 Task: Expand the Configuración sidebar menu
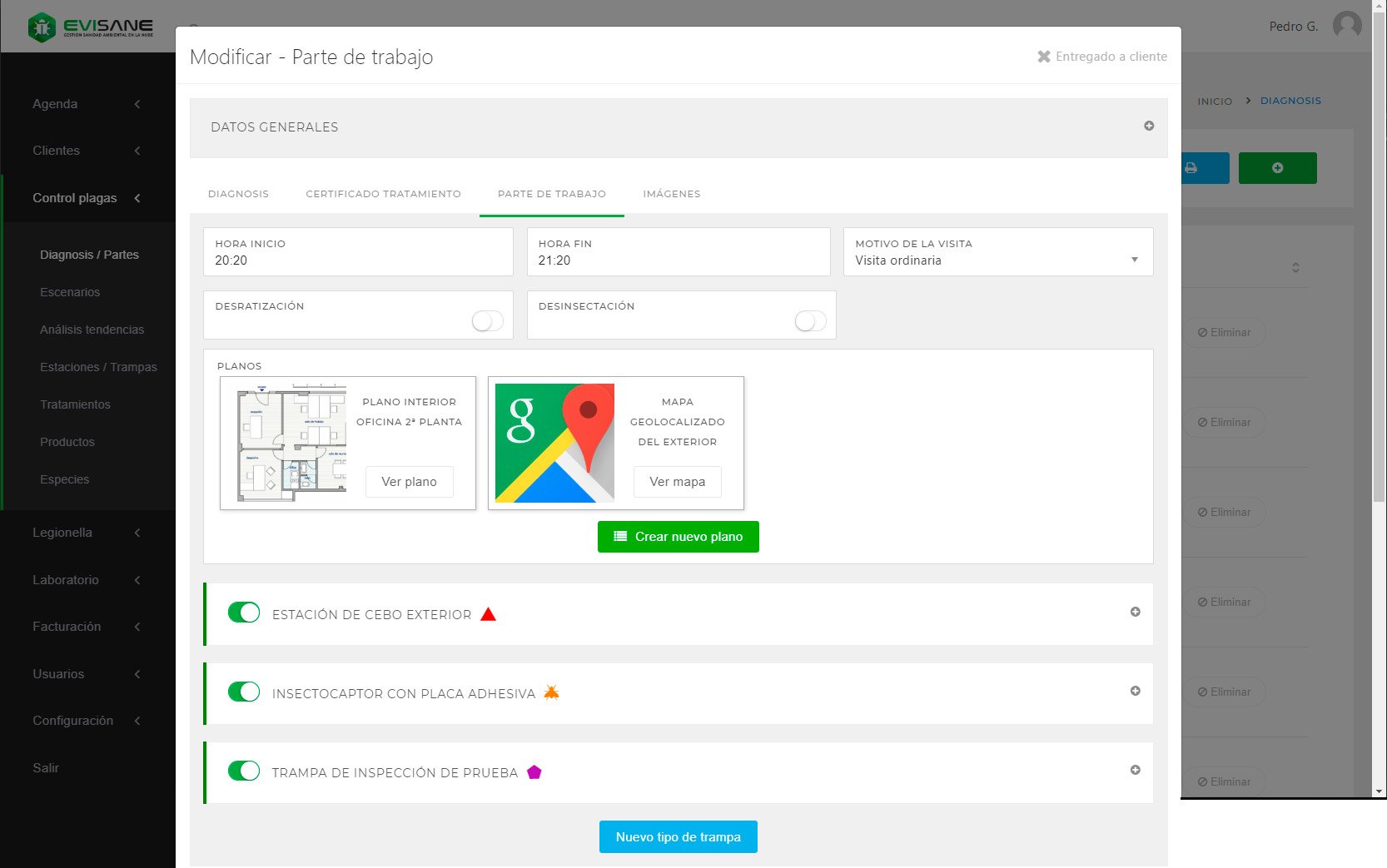(x=87, y=721)
